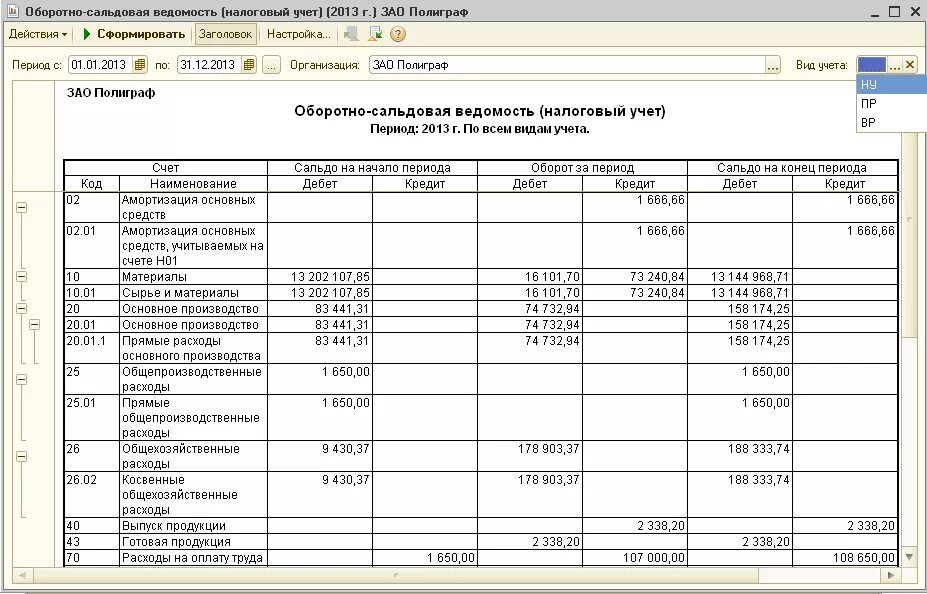Select ПР from the dropdown list
The width and height of the screenshot is (927, 594).
[x=892, y=103]
